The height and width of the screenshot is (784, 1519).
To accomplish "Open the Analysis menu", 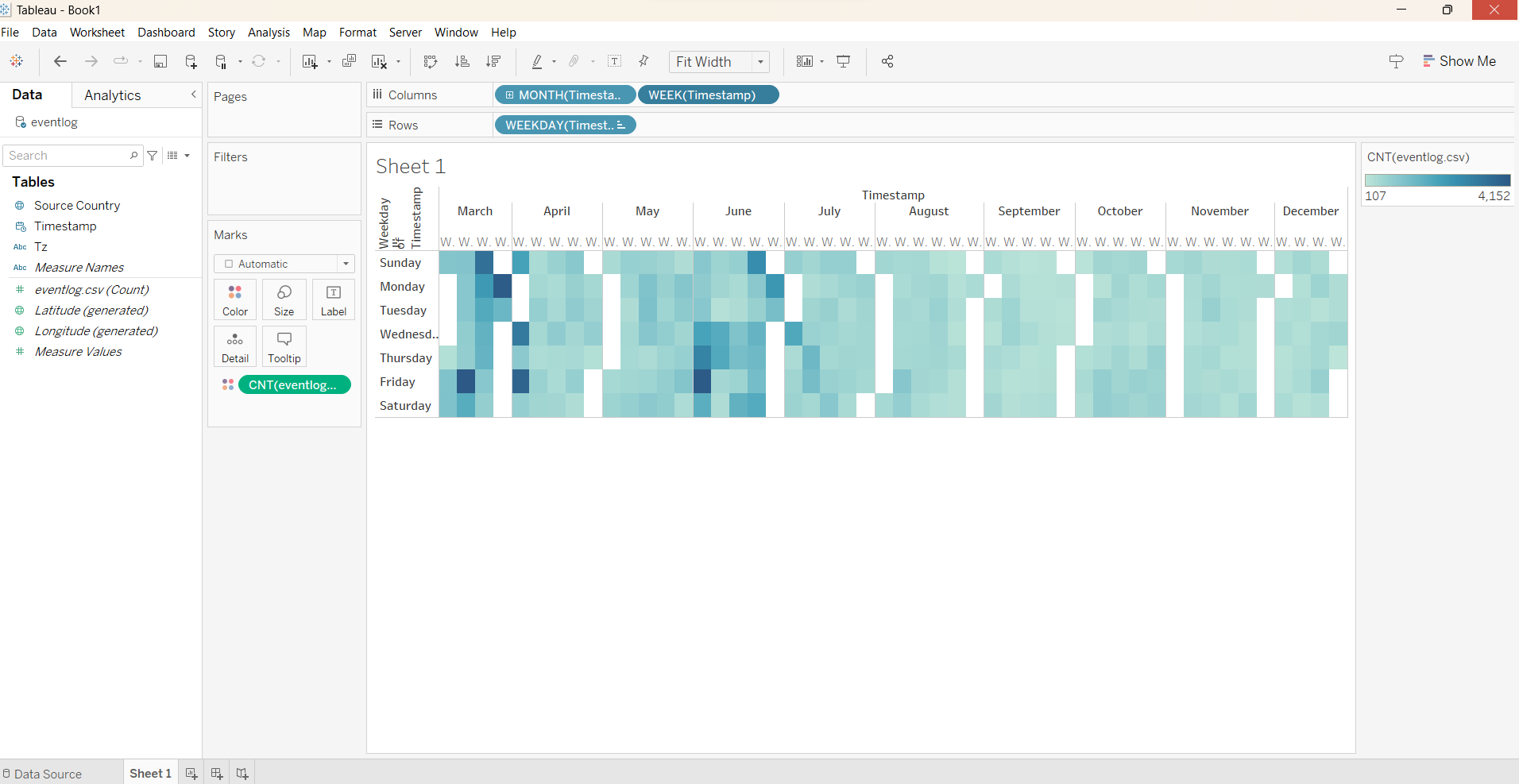I will tap(269, 33).
